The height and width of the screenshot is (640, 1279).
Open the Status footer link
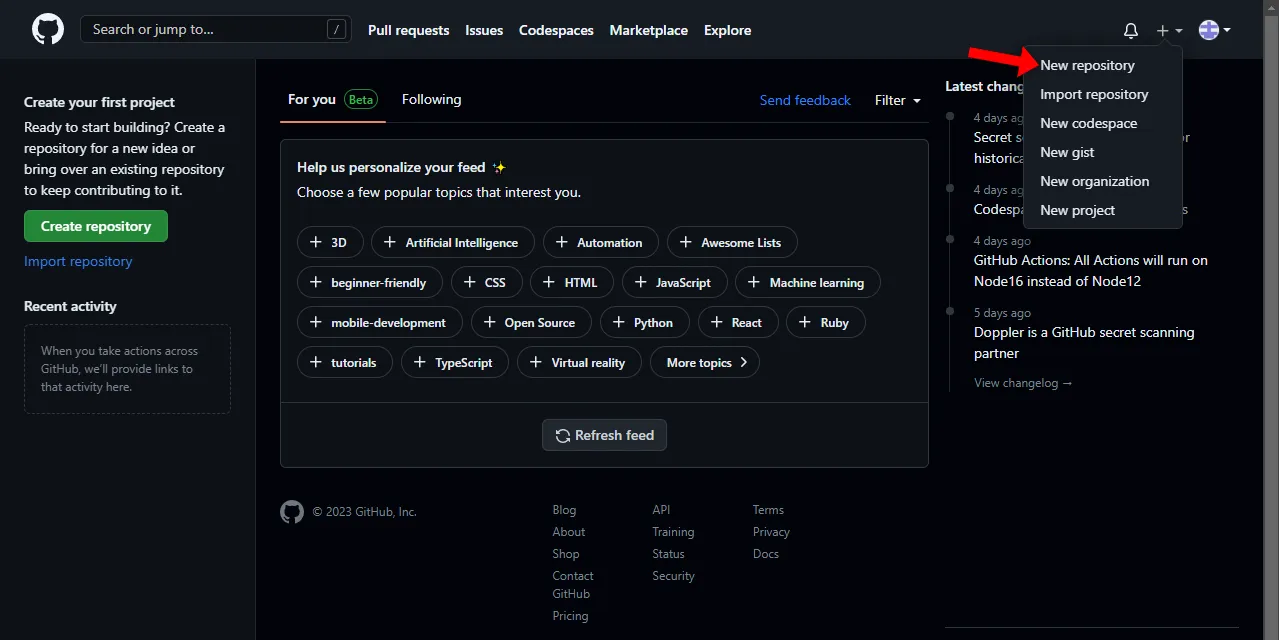[x=669, y=554]
